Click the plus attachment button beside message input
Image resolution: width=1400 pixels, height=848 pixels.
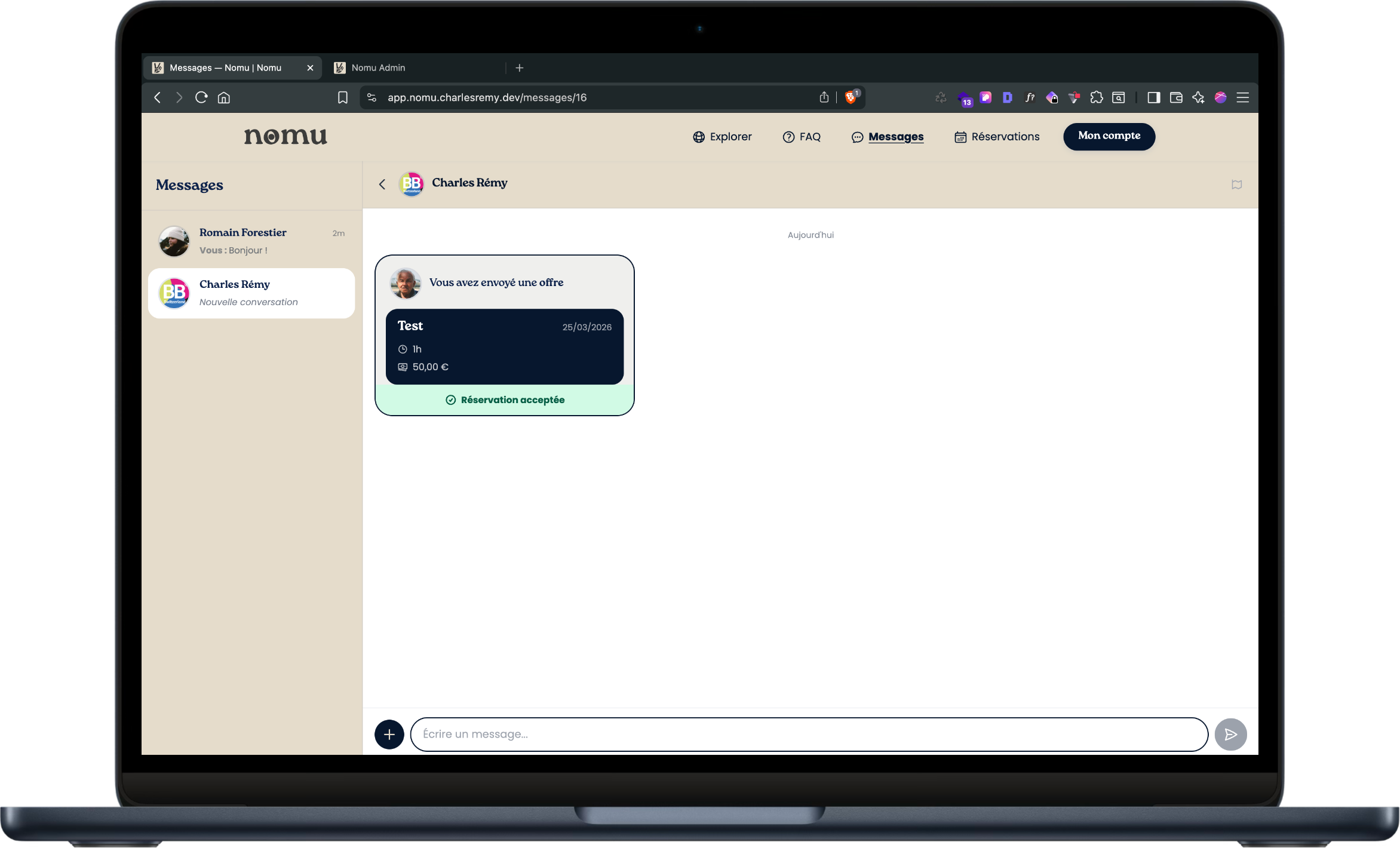(x=389, y=734)
